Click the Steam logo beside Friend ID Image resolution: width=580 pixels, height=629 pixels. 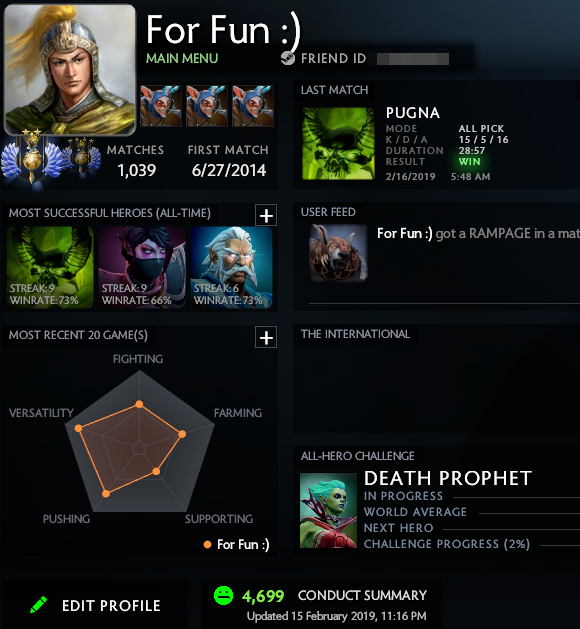288,58
